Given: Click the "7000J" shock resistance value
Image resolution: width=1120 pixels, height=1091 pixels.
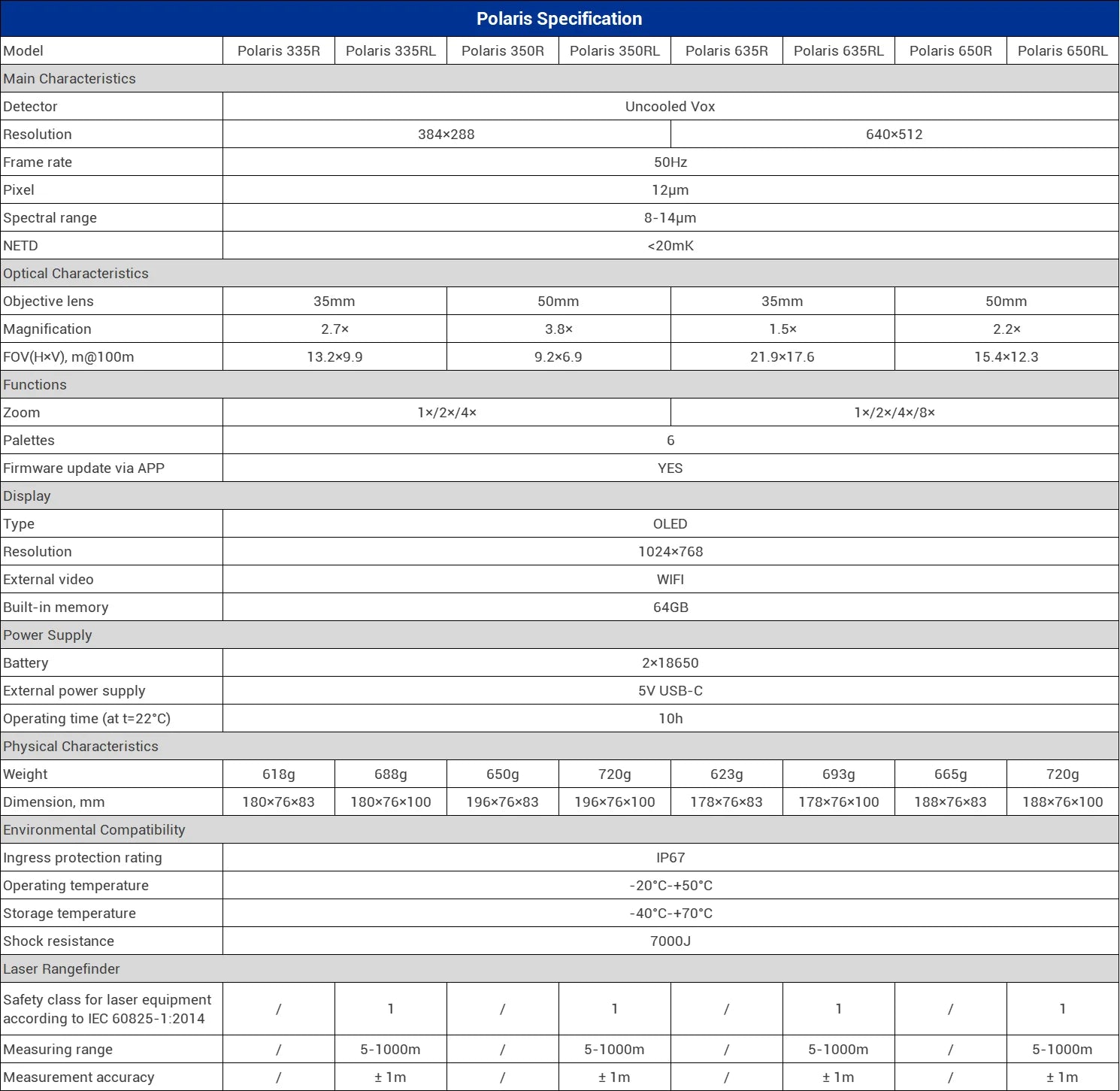Looking at the screenshot, I should (670, 941).
